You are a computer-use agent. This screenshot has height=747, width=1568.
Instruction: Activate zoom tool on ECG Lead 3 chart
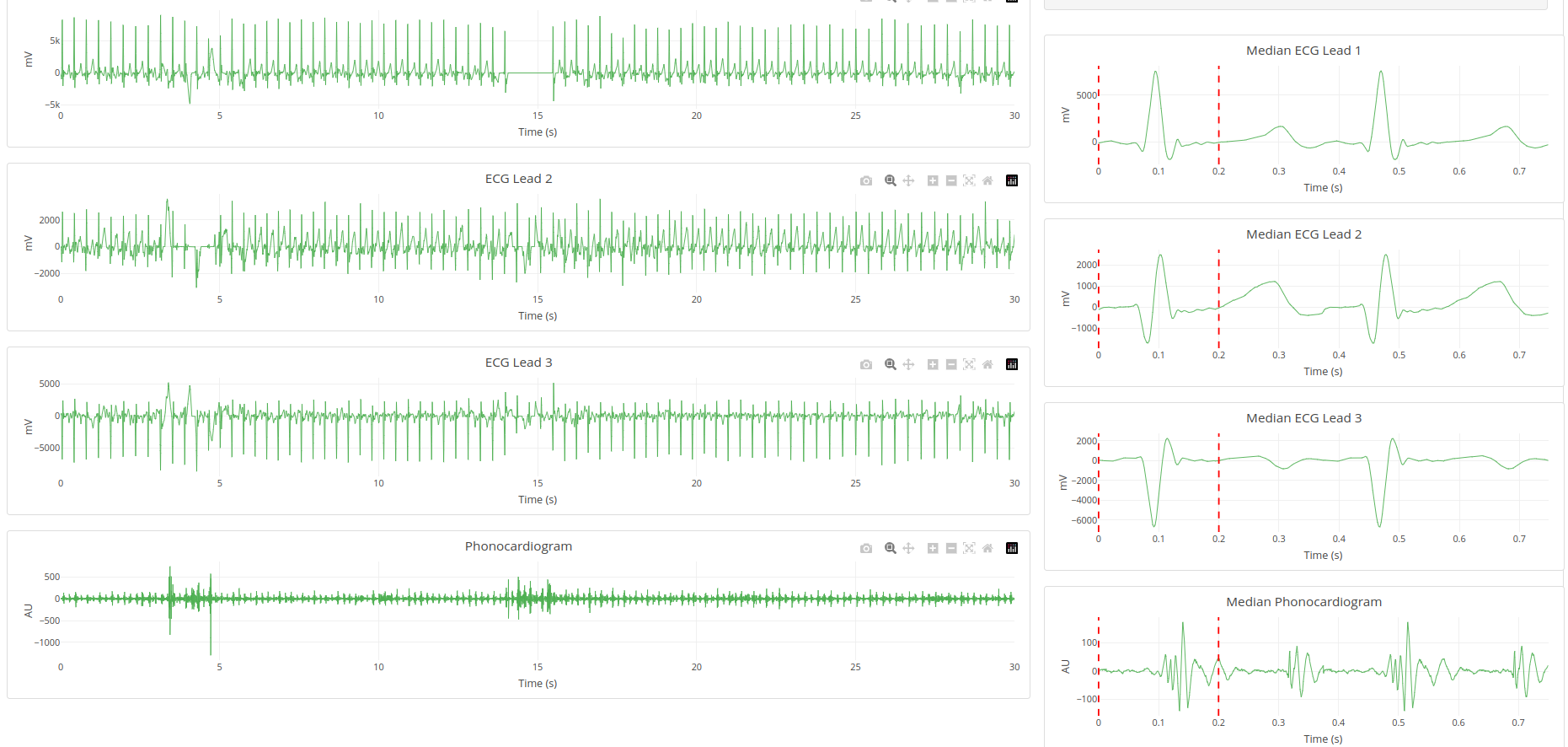(x=890, y=364)
